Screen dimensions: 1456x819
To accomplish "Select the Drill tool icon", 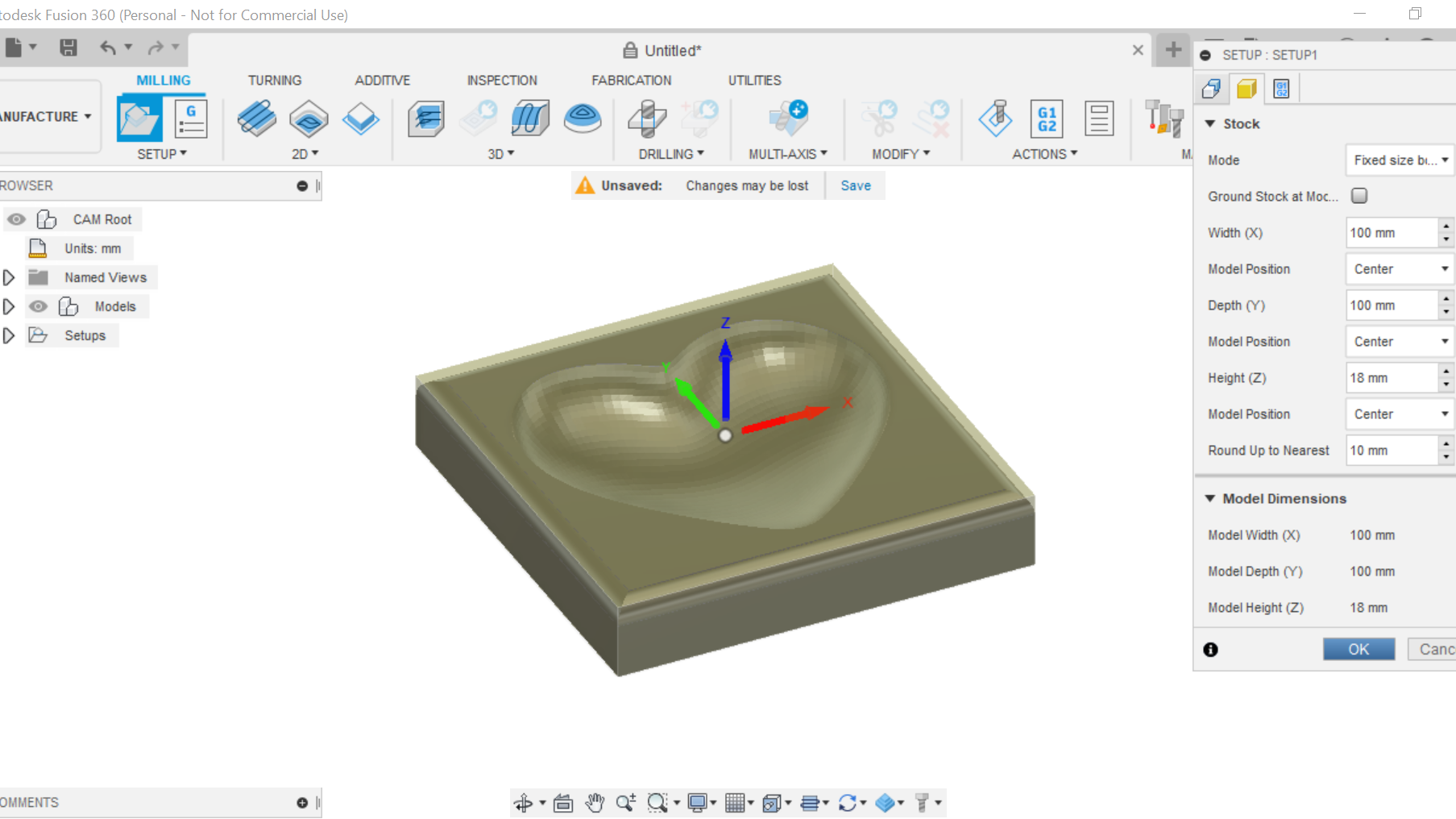I will pos(647,118).
